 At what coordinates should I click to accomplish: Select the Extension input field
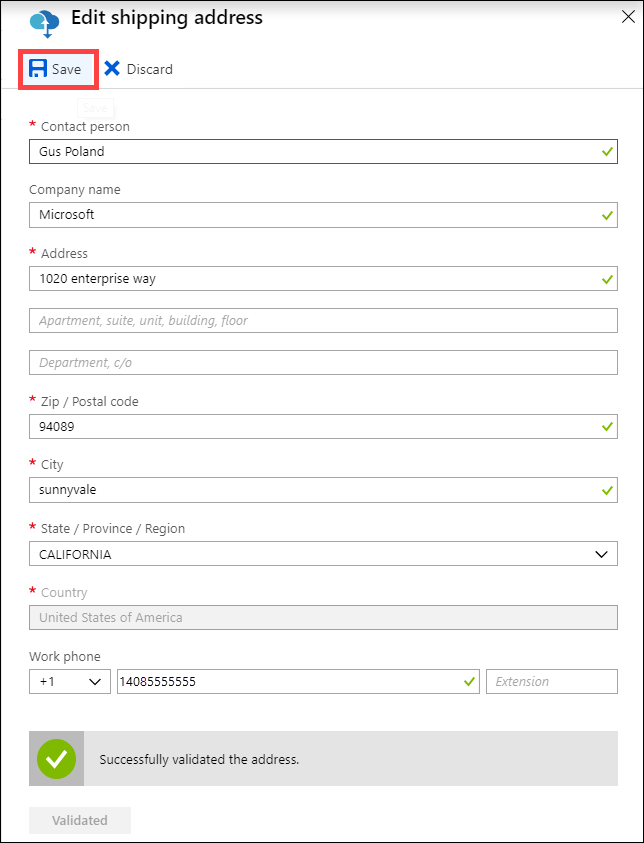click(551, 681)
